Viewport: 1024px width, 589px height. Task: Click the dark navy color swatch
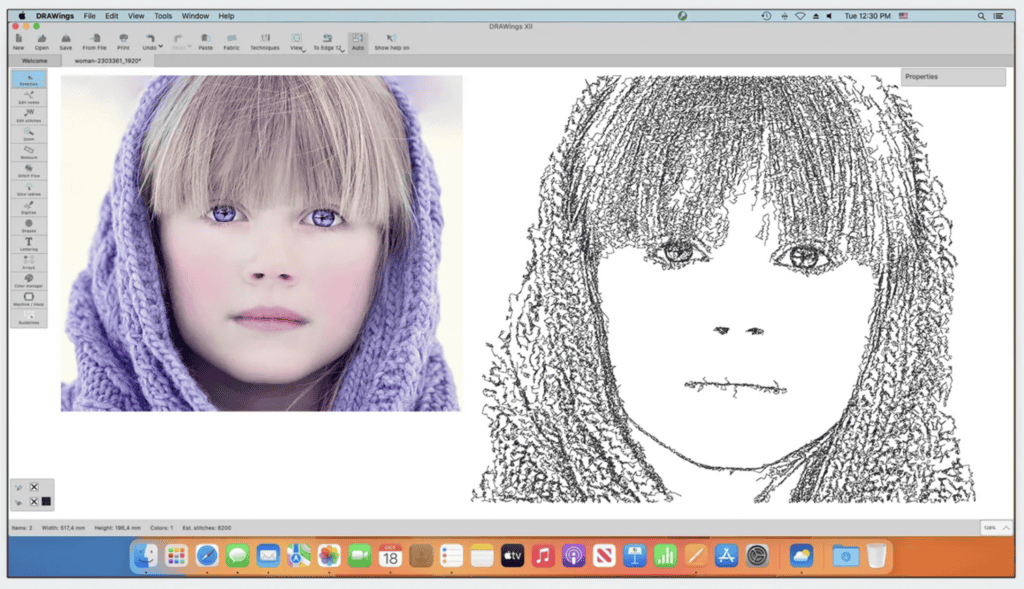46,501
